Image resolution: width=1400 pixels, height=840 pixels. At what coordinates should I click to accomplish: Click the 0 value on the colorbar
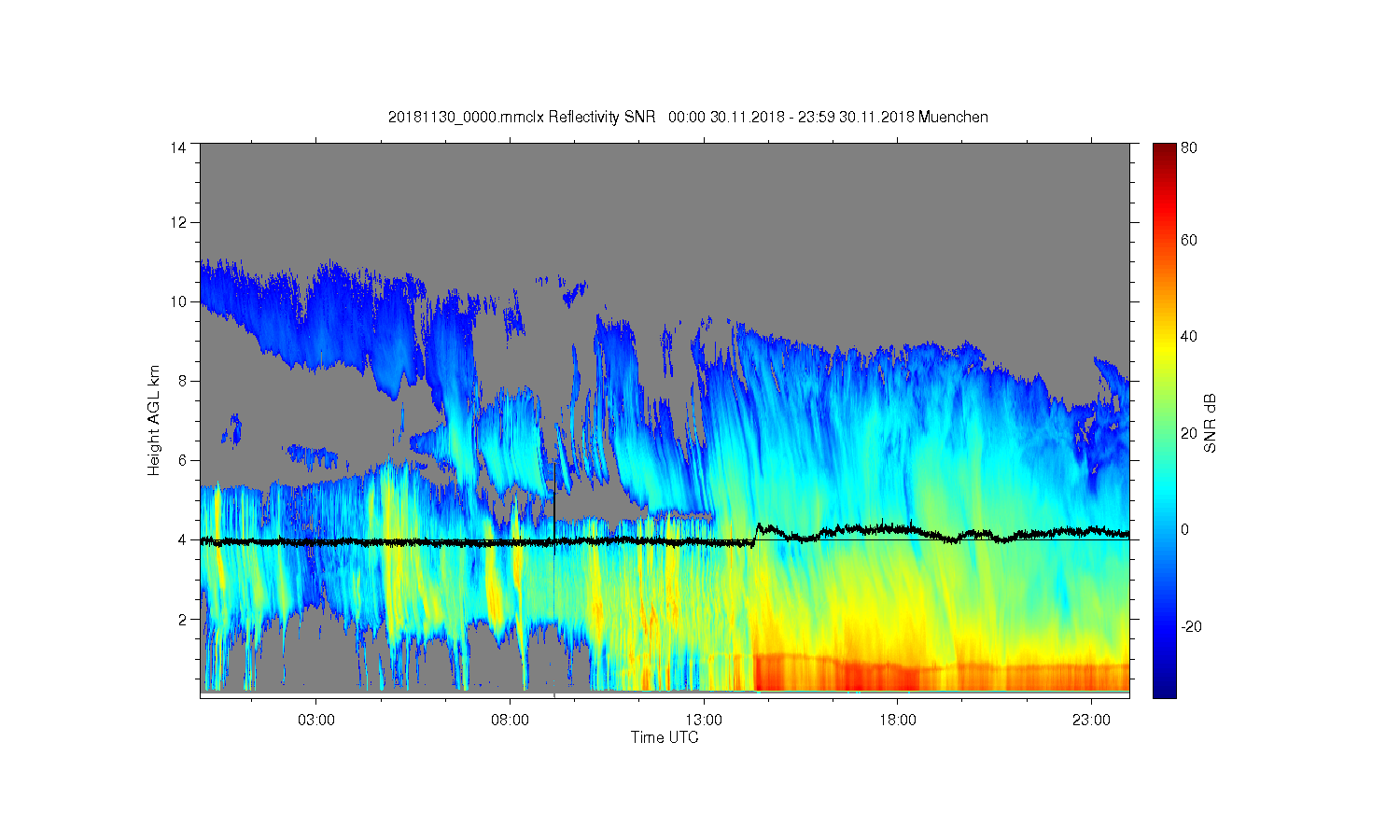1185,529
